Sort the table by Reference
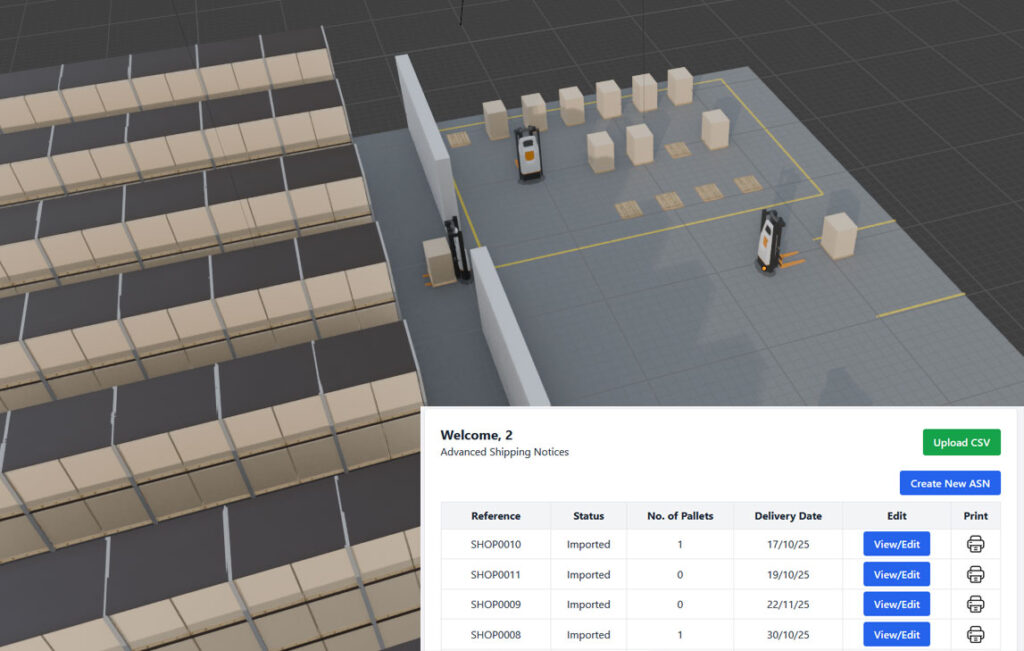The height and width of the screenshot is (651, 1024). [x=495, y=515]
